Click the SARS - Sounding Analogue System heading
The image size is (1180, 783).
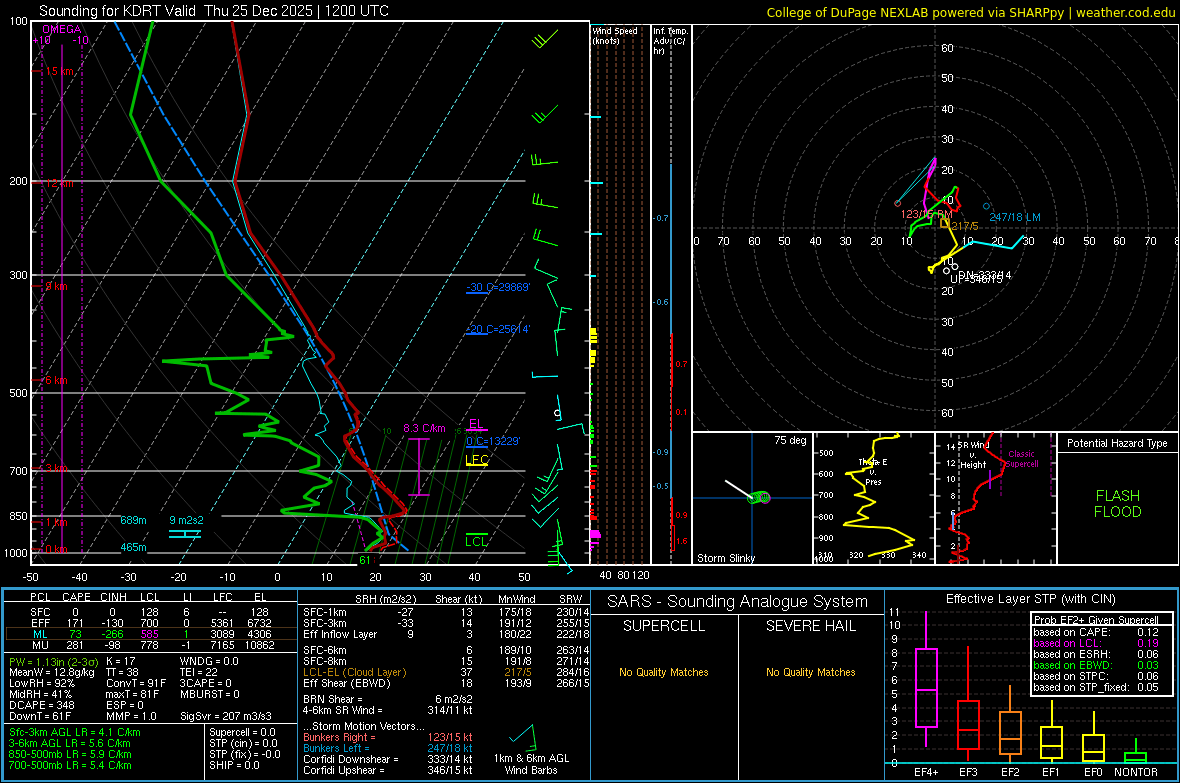tap(738, 602)
